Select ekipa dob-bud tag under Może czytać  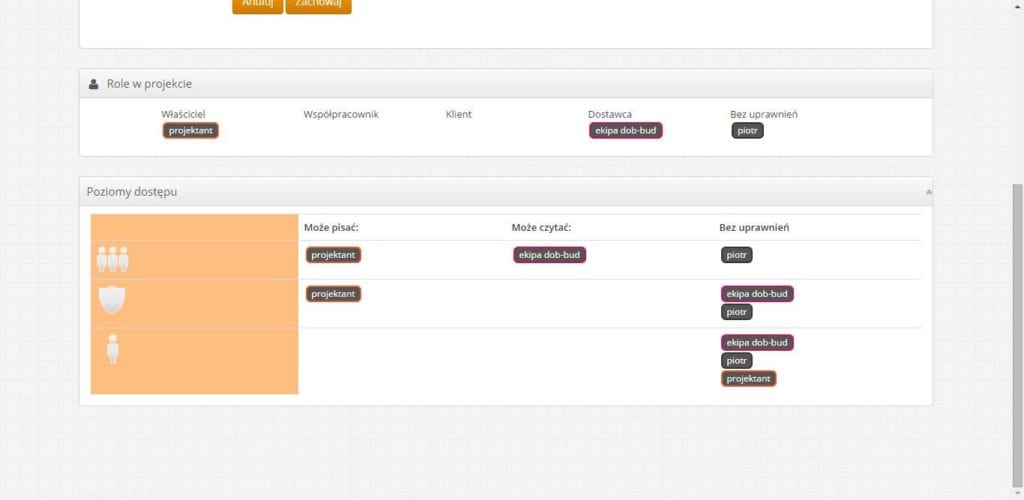(549, 255)
